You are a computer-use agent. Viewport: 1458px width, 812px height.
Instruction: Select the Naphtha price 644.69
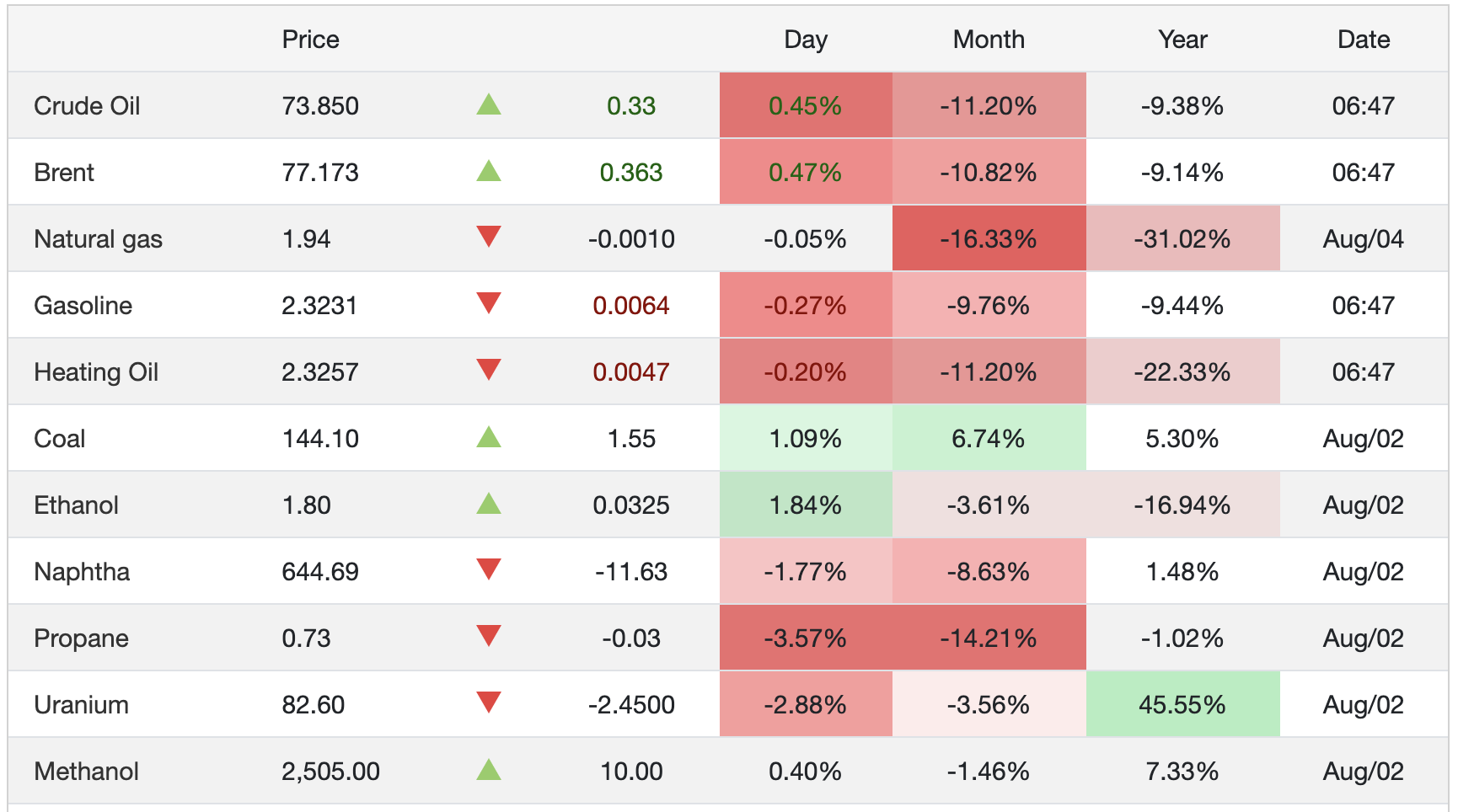(x=320, y=572)
